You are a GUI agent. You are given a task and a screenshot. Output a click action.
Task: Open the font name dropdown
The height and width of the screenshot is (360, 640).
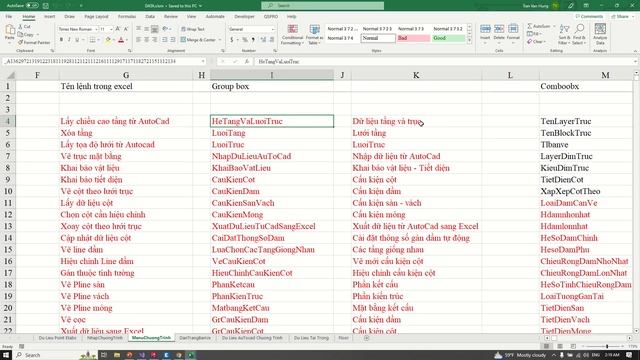point(96,29)
